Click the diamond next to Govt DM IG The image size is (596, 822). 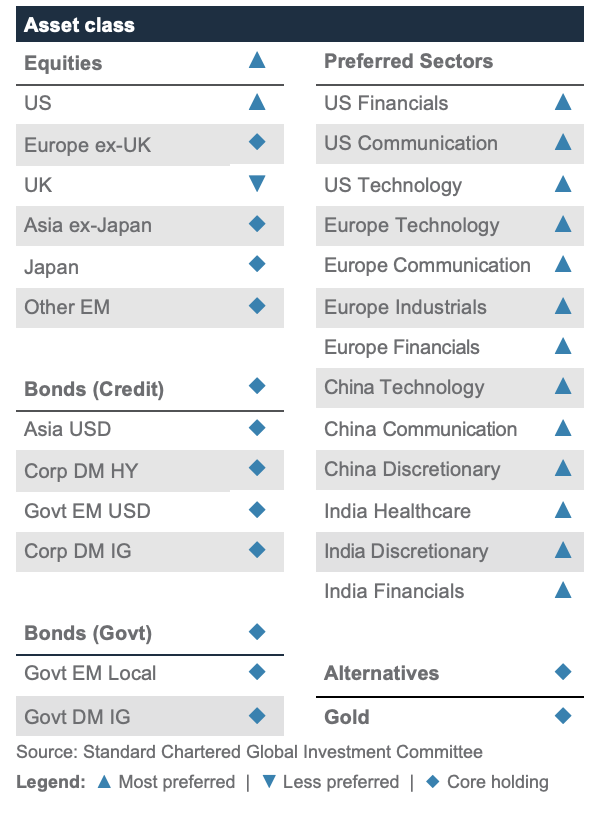pos(257,715)
